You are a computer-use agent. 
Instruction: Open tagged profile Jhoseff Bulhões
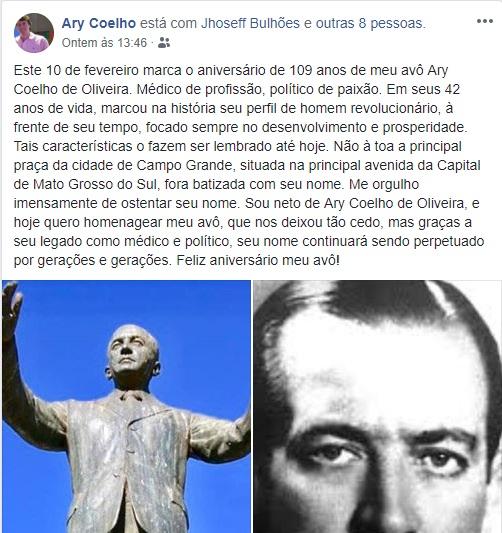250,23
